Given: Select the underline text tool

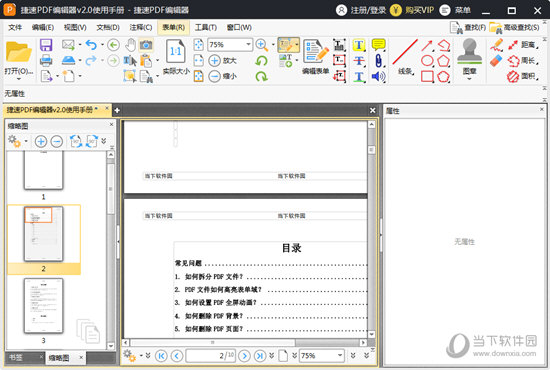Looking at the screenshot, I should (x=358, y=76).
